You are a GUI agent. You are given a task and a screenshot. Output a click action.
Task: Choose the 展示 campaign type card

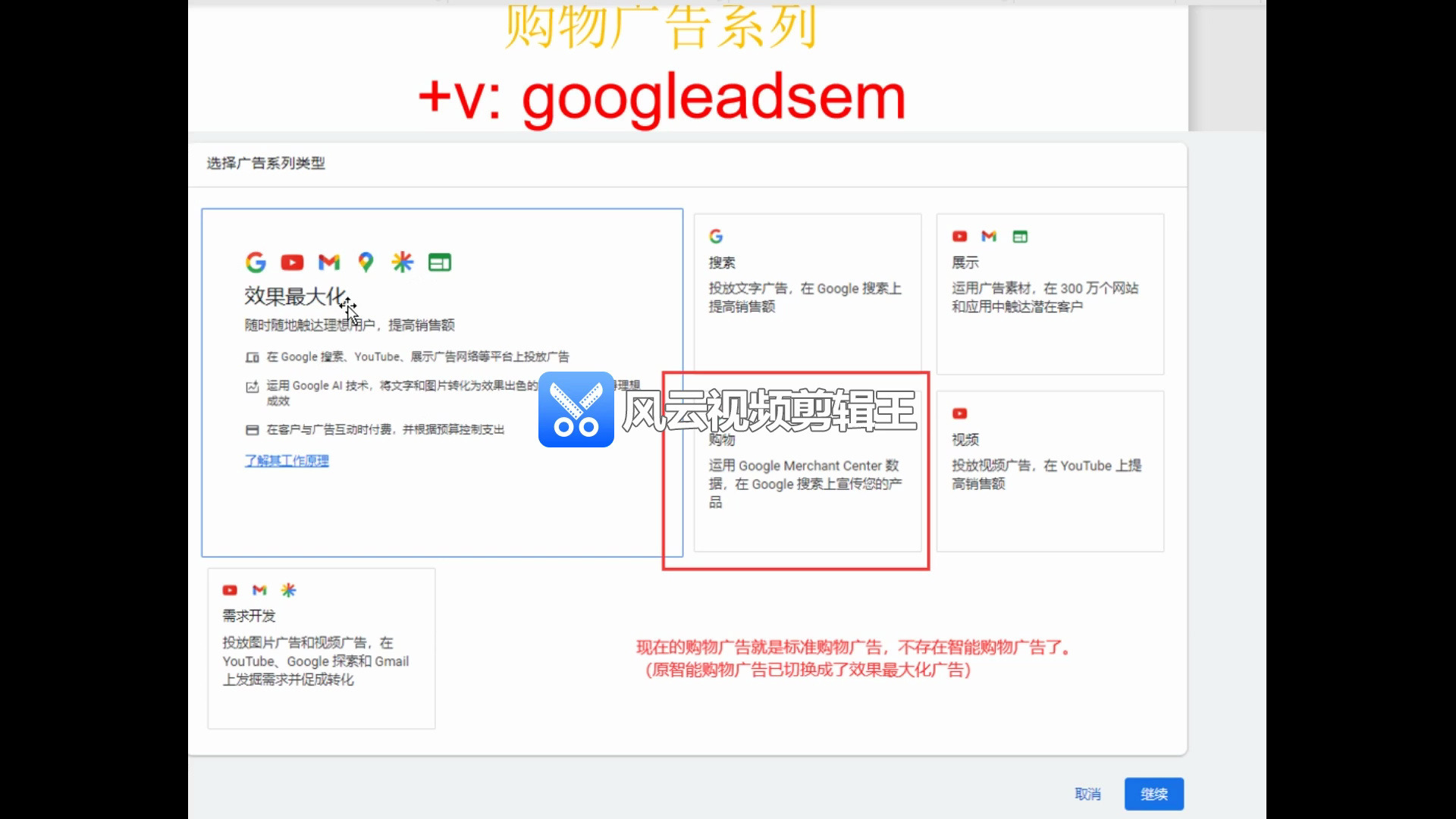click(x=1050, y=294)
